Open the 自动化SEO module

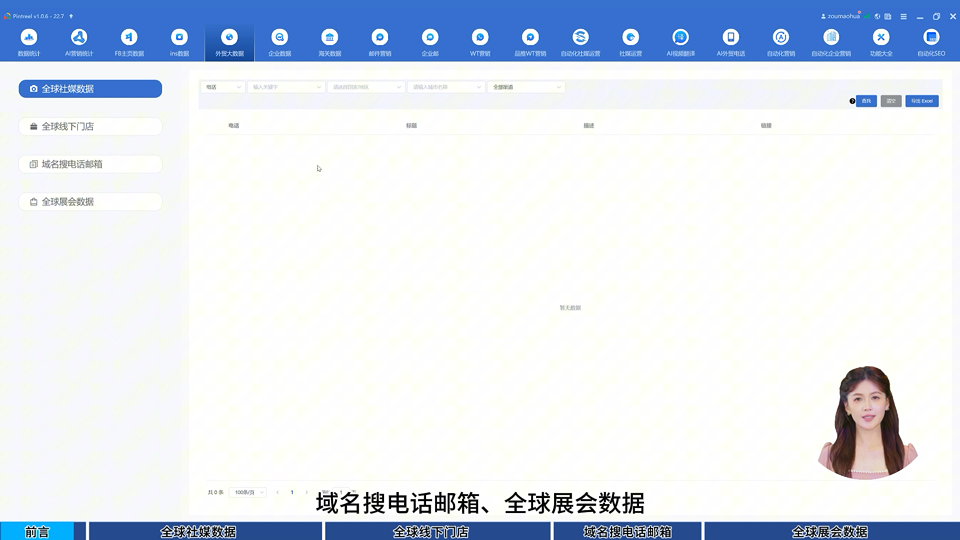[x=931, y=42]
